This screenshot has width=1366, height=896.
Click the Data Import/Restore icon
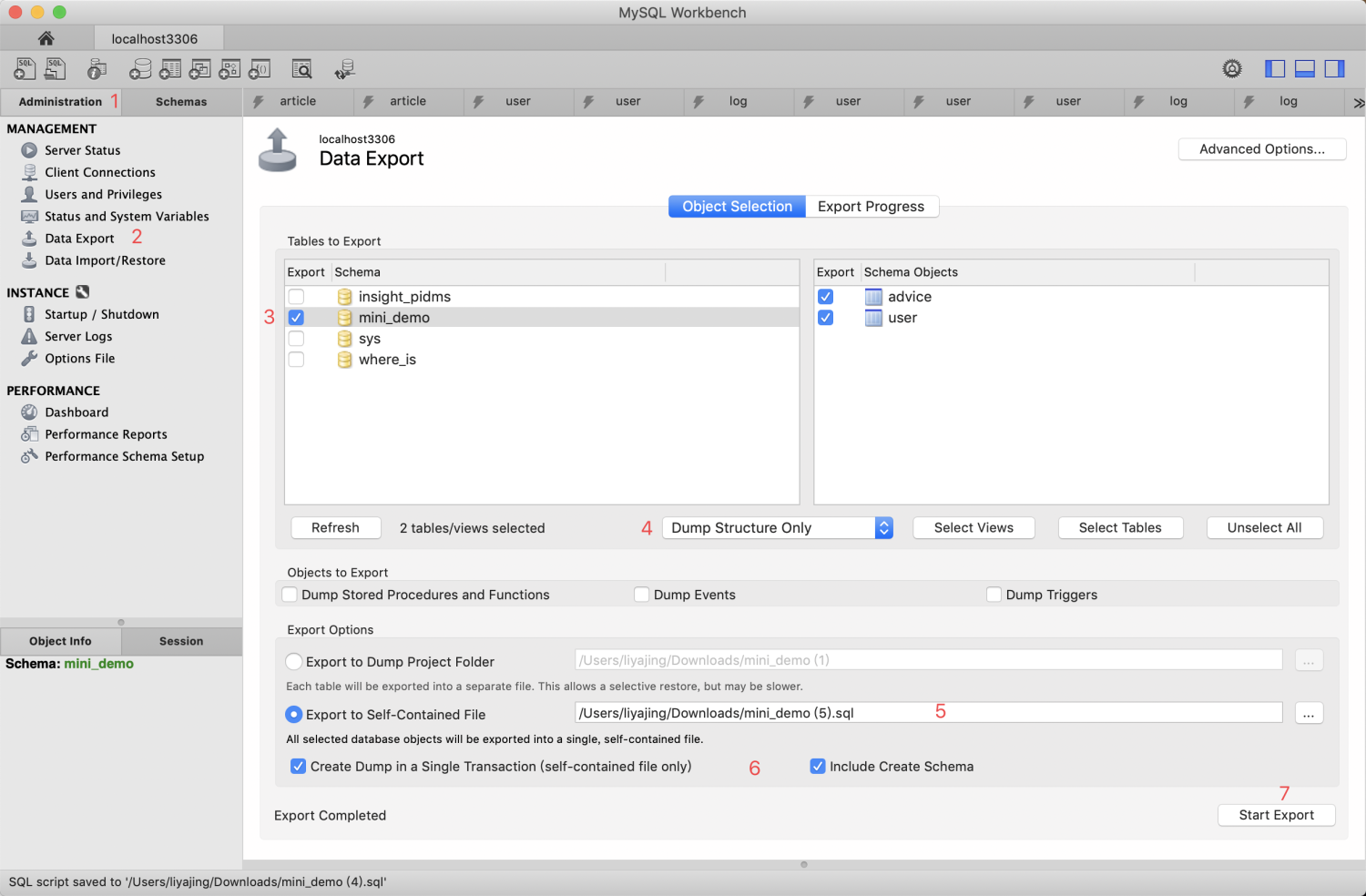29,260
